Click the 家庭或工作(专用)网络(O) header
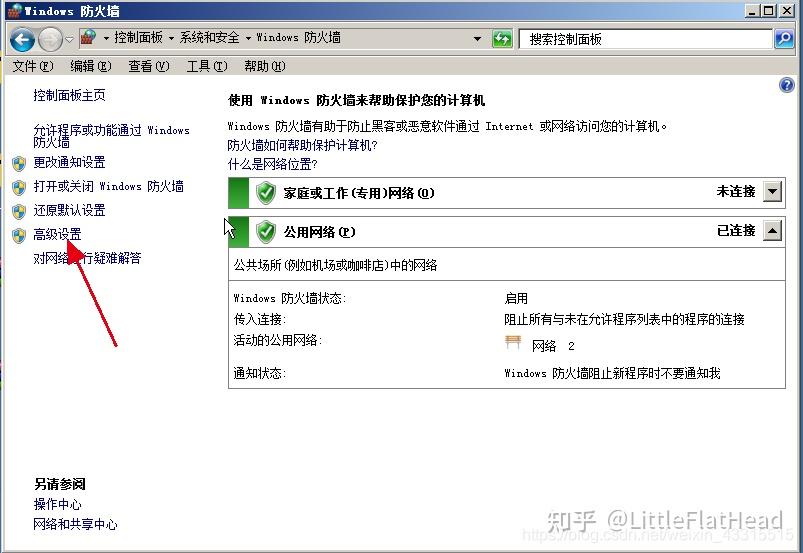The height and width of the screenshot is (553, 803). click(359, 193)
